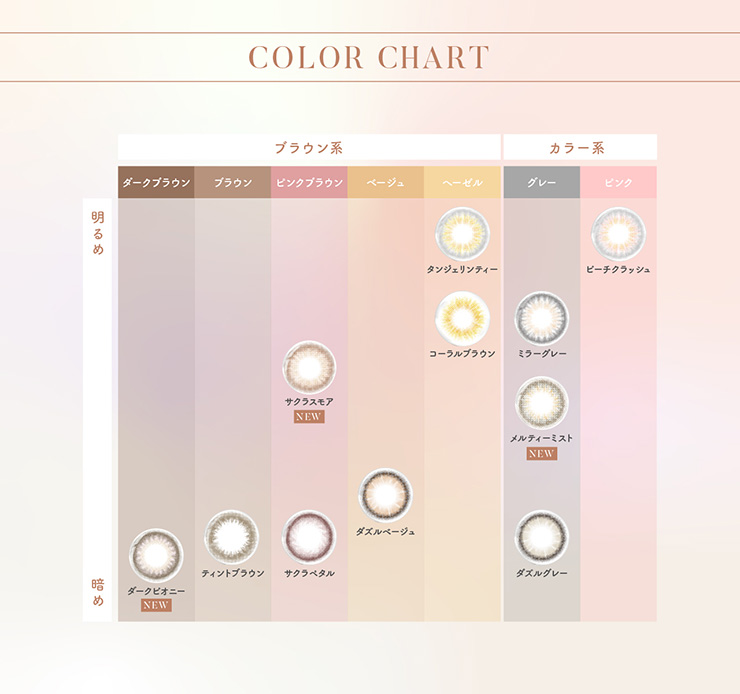Select the ヘーゼル column header
The height and width of the screenshot is (694, 740).
click(462, 182)
